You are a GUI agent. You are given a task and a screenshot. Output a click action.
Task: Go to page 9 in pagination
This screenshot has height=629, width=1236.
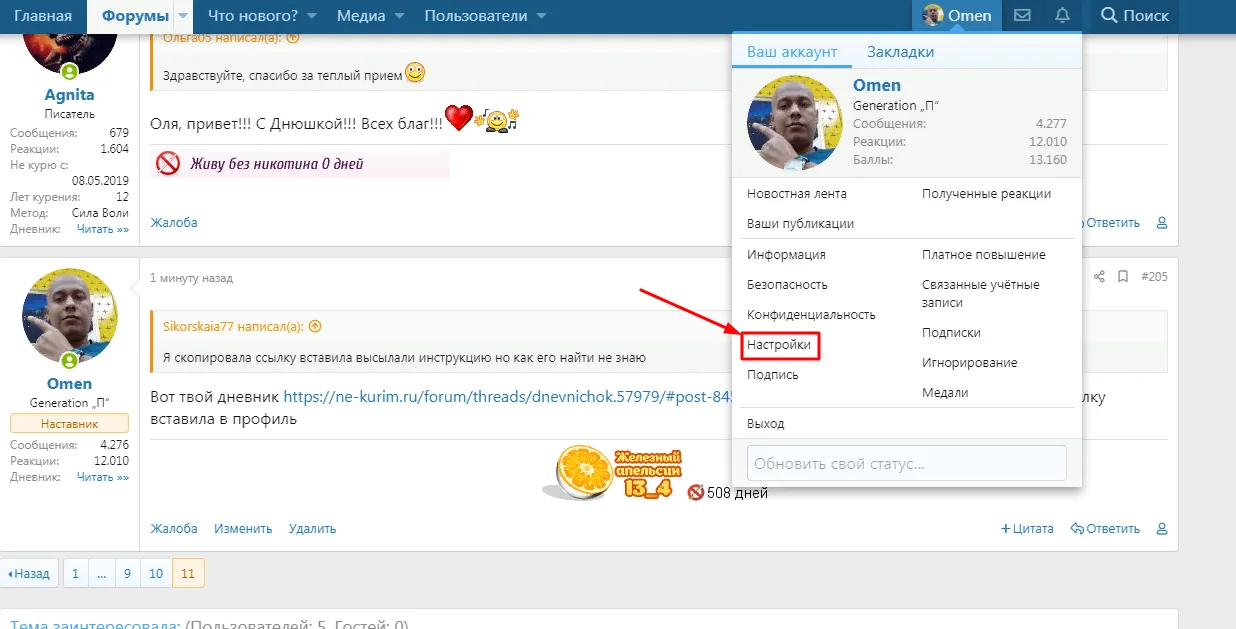coord(127,573)
